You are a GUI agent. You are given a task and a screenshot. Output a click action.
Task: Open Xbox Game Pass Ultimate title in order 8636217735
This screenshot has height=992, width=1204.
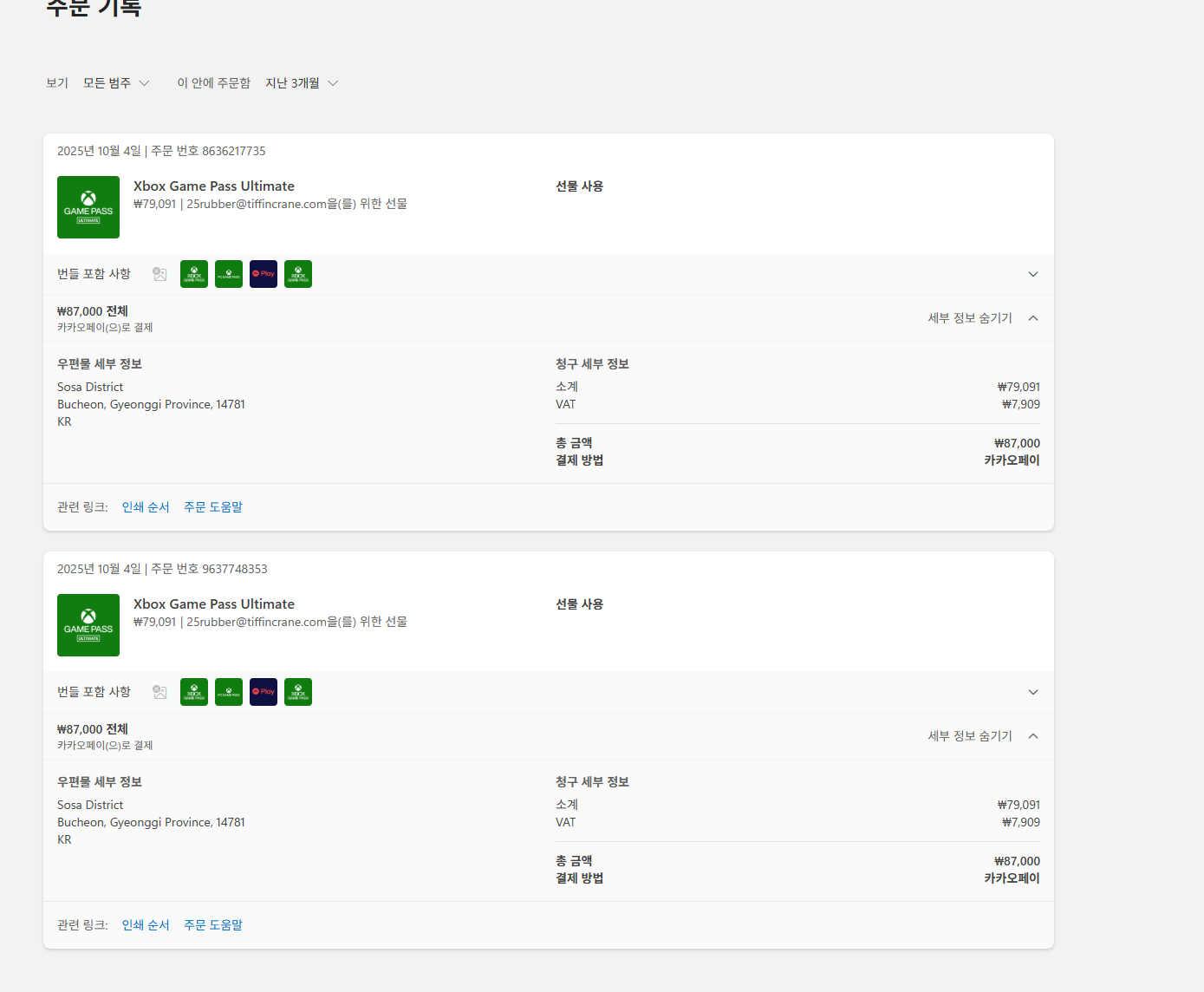(x=214, y=186)
